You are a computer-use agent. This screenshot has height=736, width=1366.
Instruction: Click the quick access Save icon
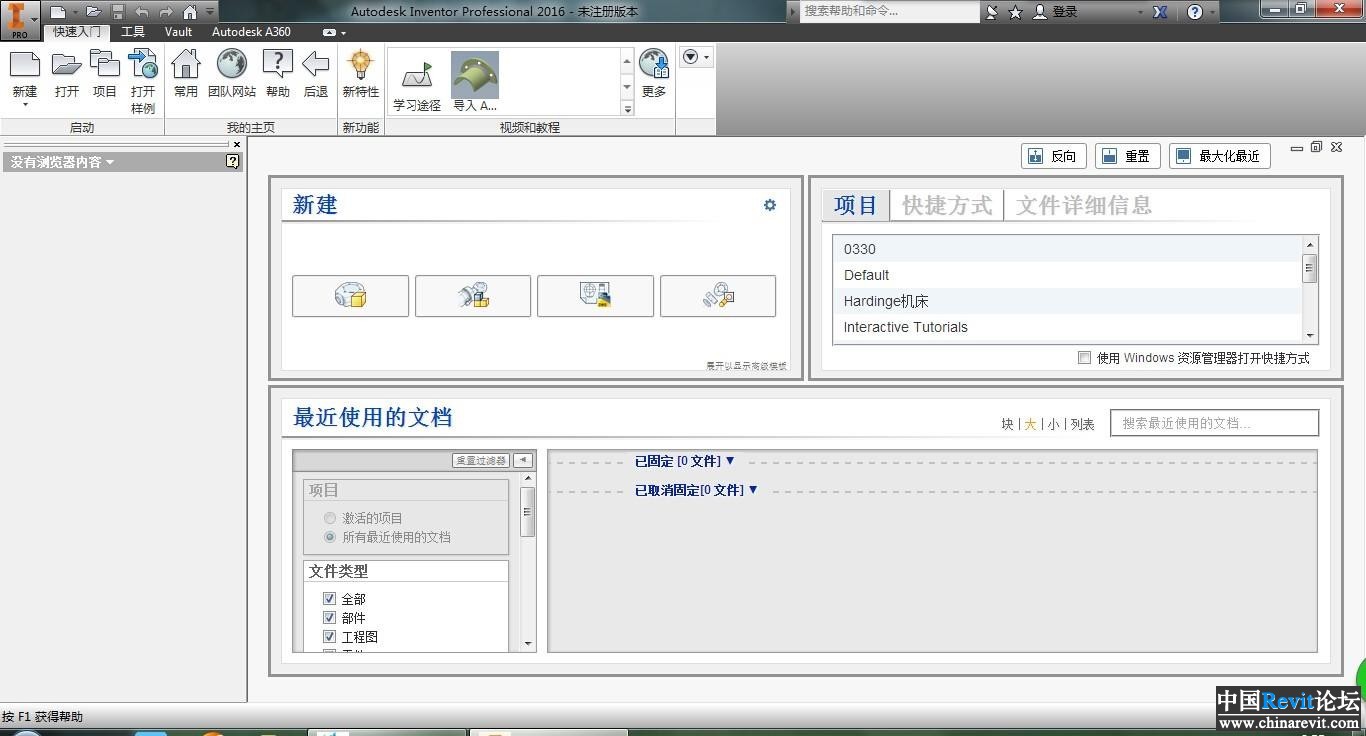click(118, 12)
